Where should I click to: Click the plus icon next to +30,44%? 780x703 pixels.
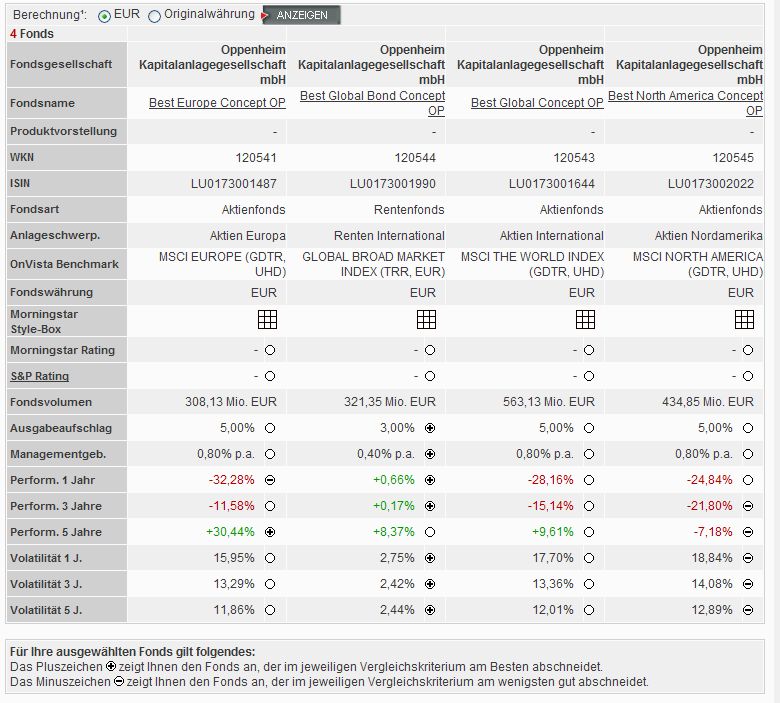pos(270,532)
